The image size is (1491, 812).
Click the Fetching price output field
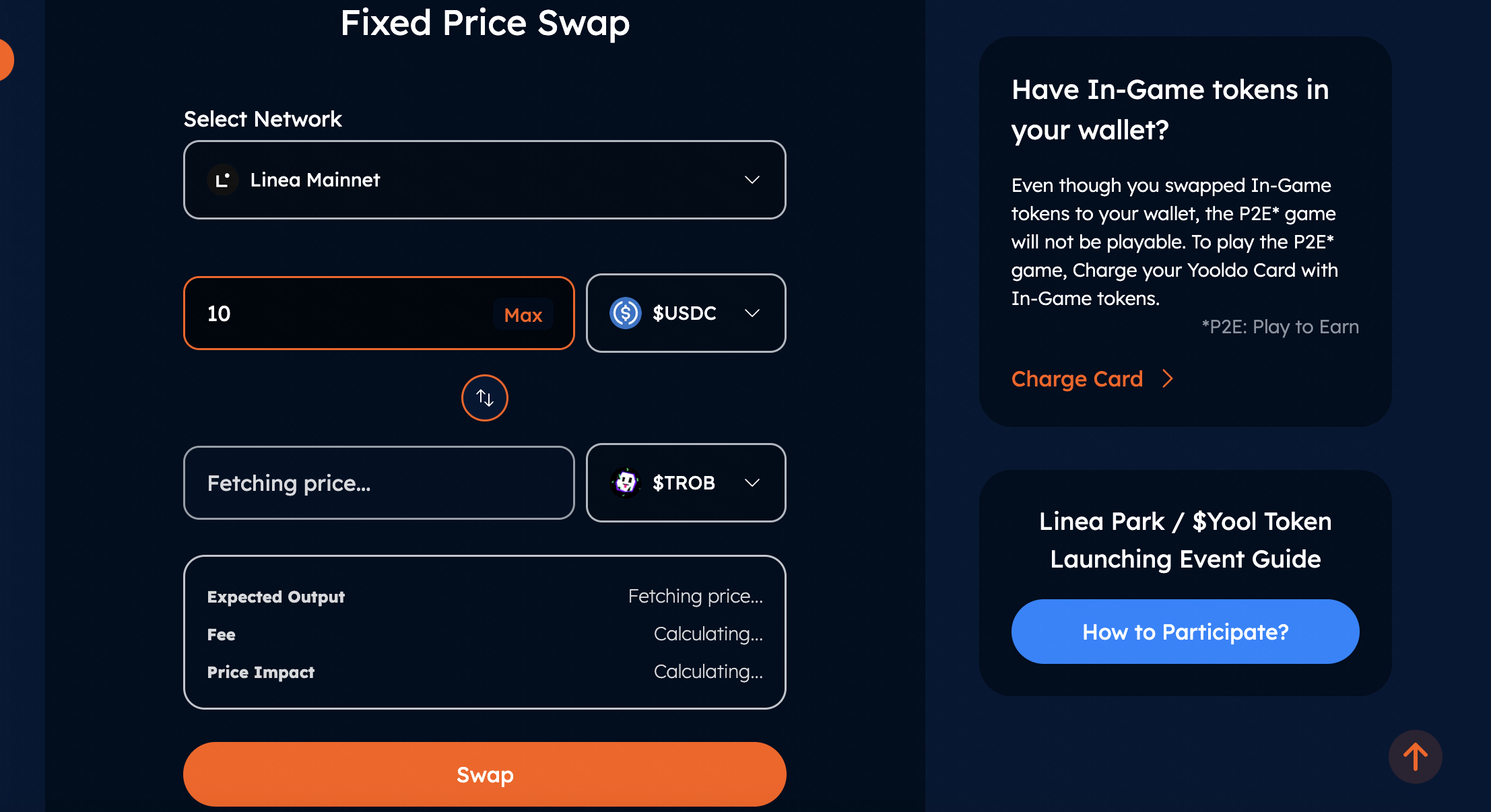tap(378, 483)
